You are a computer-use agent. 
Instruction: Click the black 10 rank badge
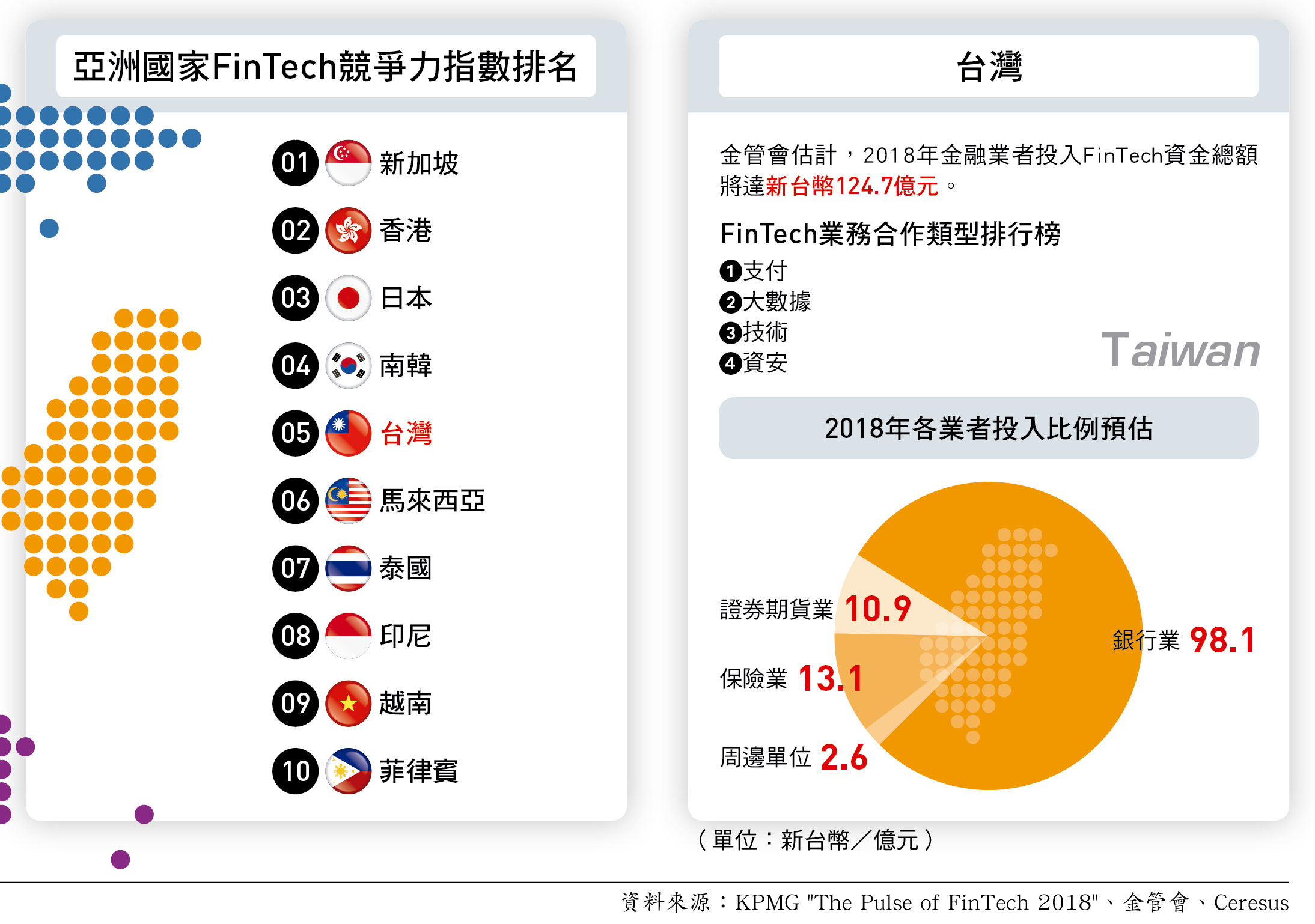(295, 771)
